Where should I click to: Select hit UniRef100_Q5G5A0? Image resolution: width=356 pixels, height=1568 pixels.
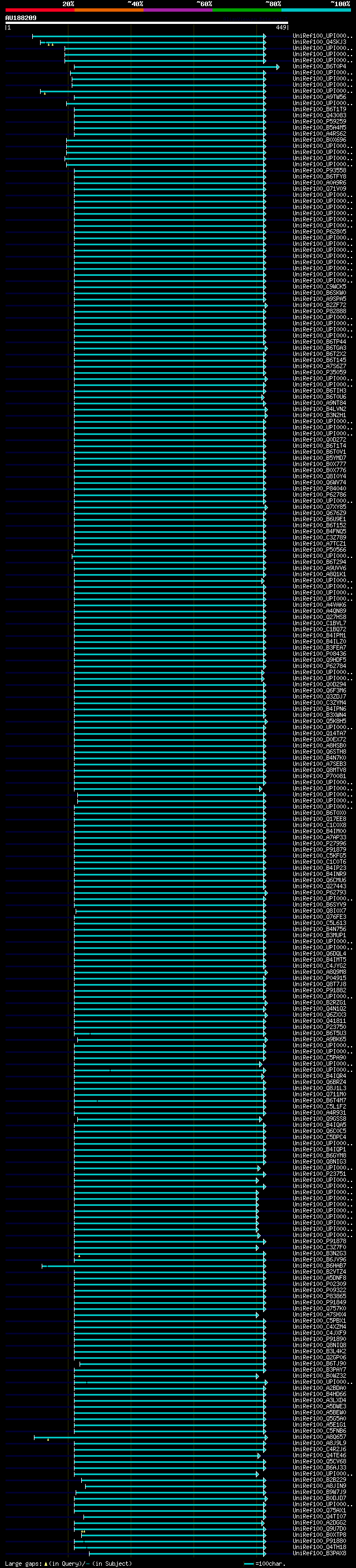click(319, 1418)
